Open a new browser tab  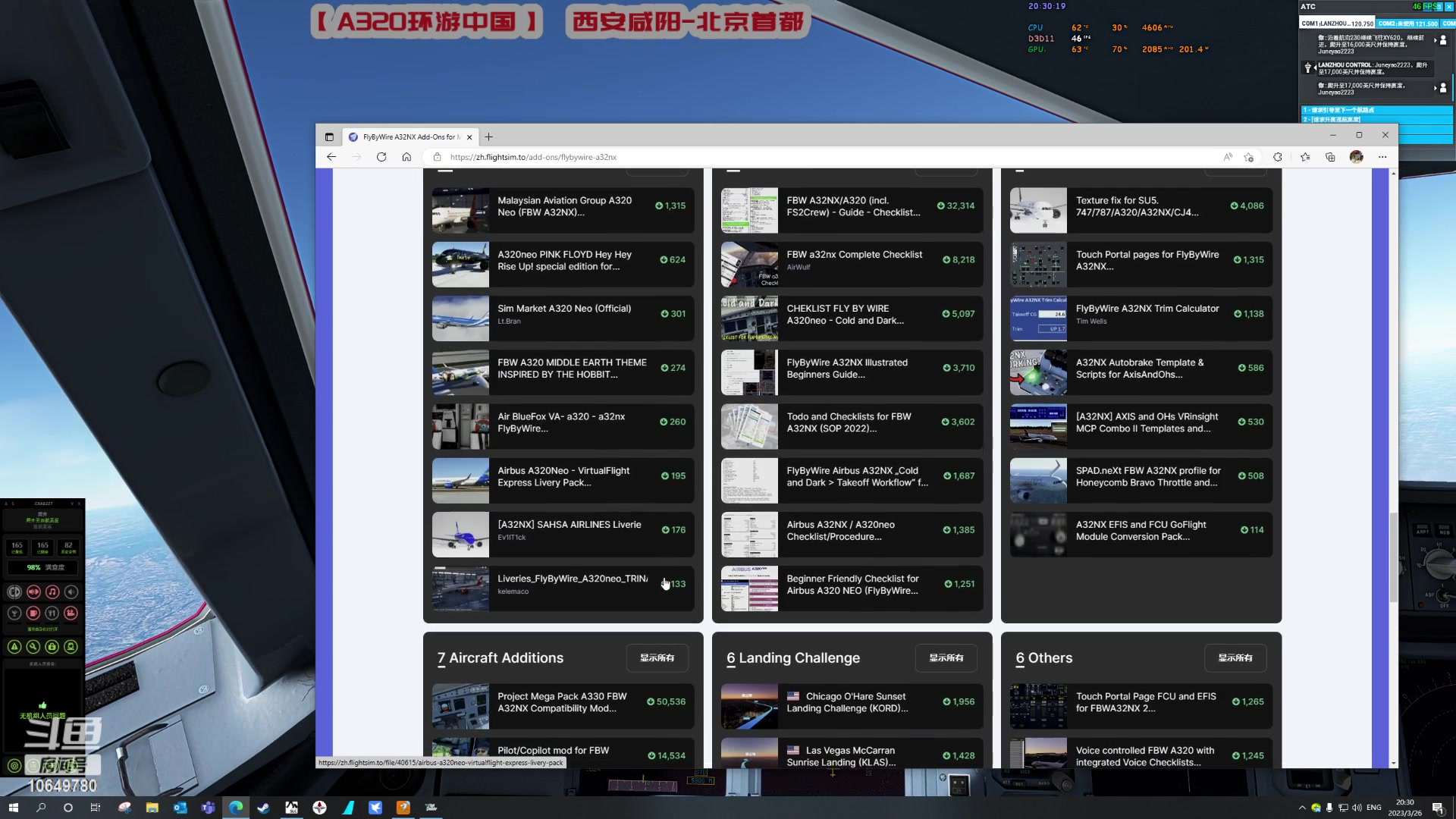[489, 136]
